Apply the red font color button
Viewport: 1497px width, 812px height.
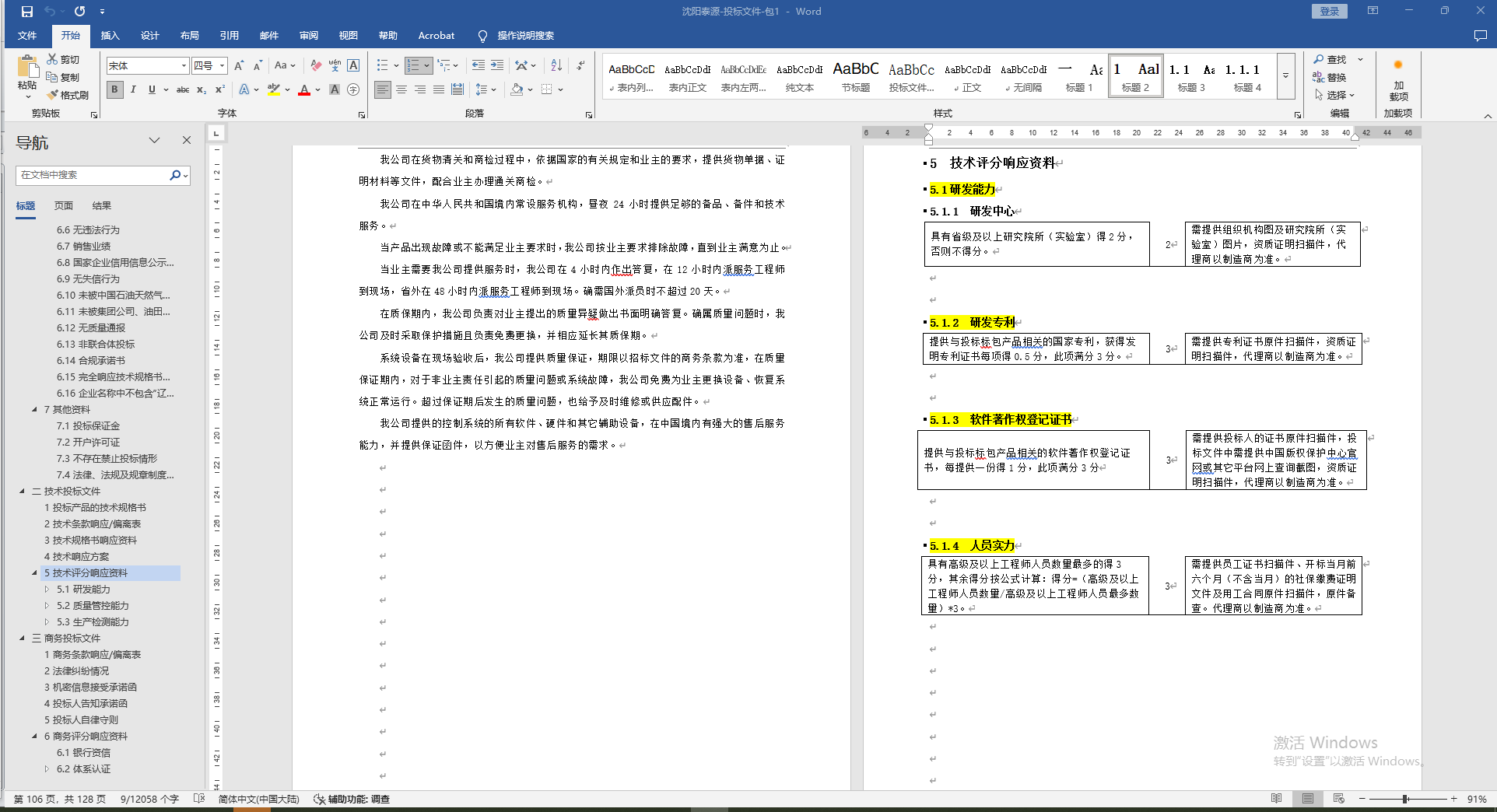304,89
